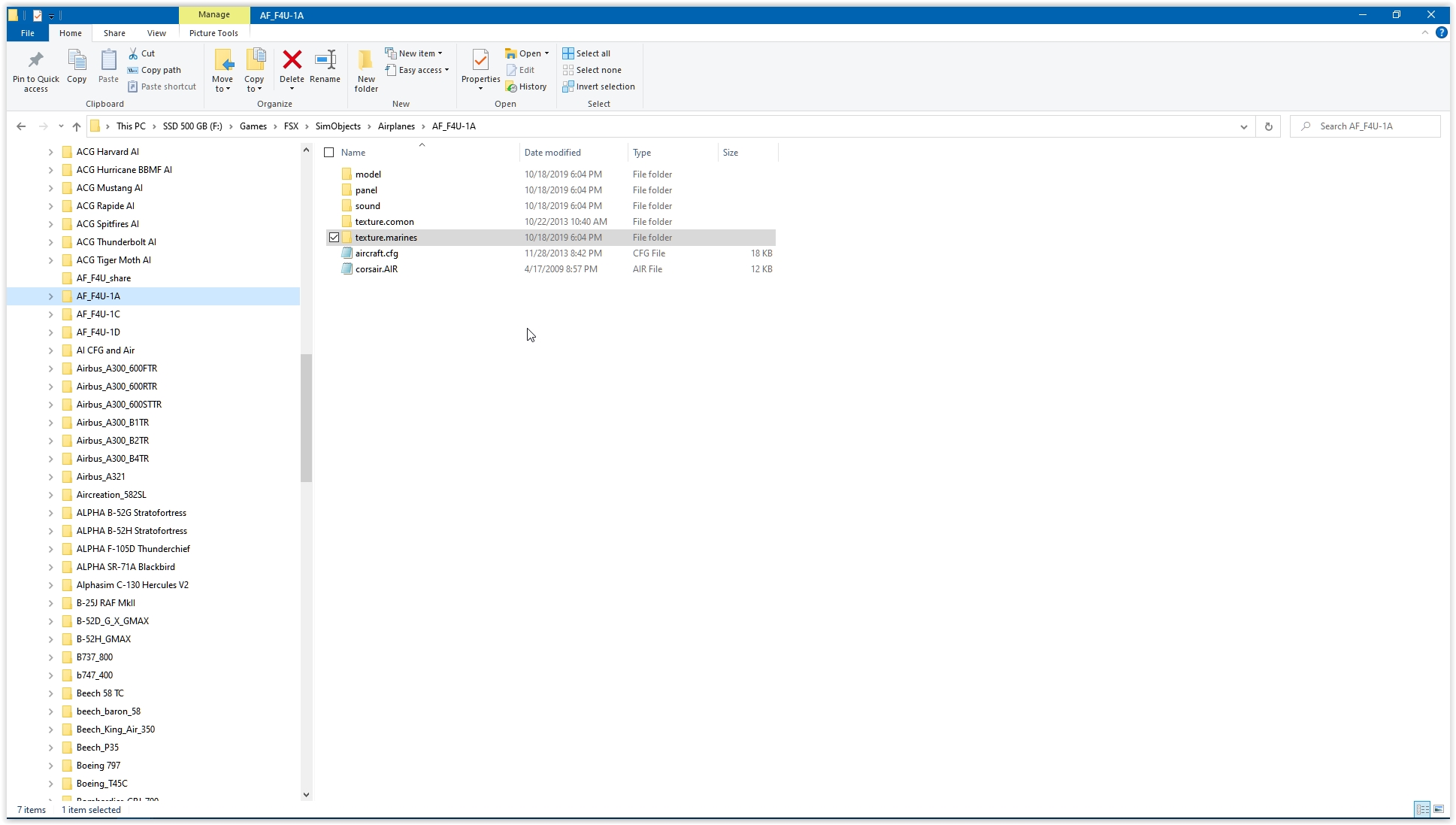Click the History icon in Open group

(x=511, y=86)
